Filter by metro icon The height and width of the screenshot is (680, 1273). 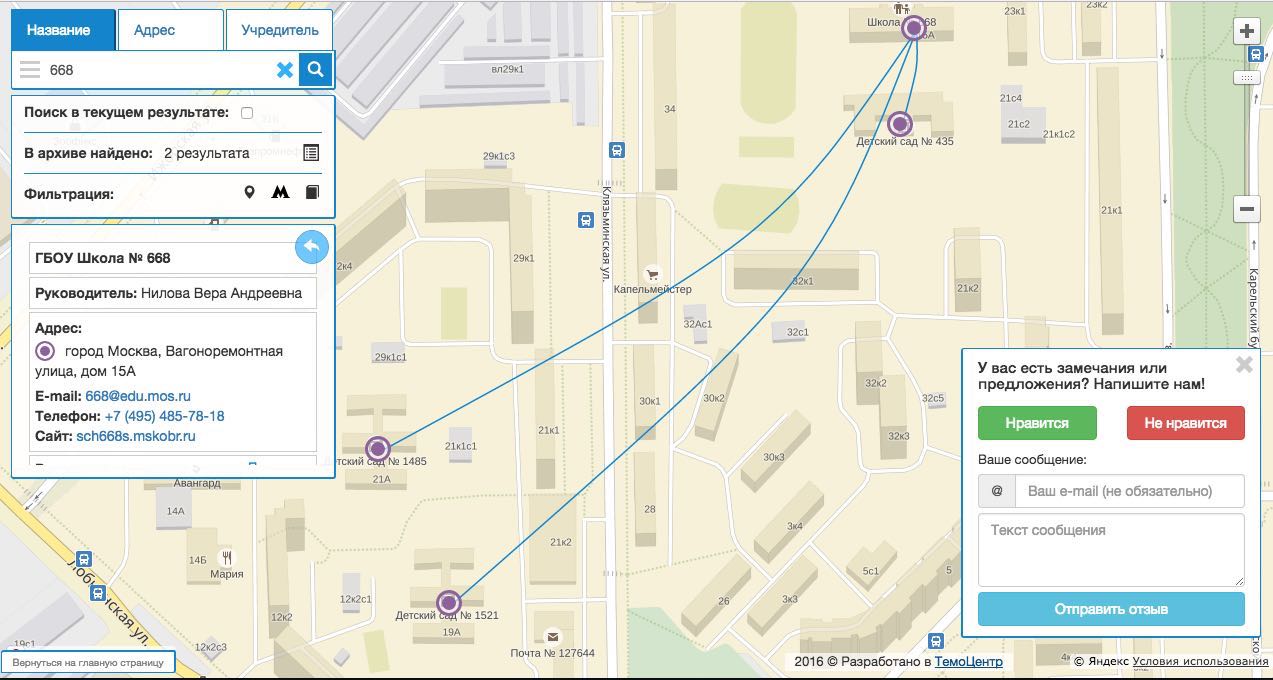click(280, 192)
